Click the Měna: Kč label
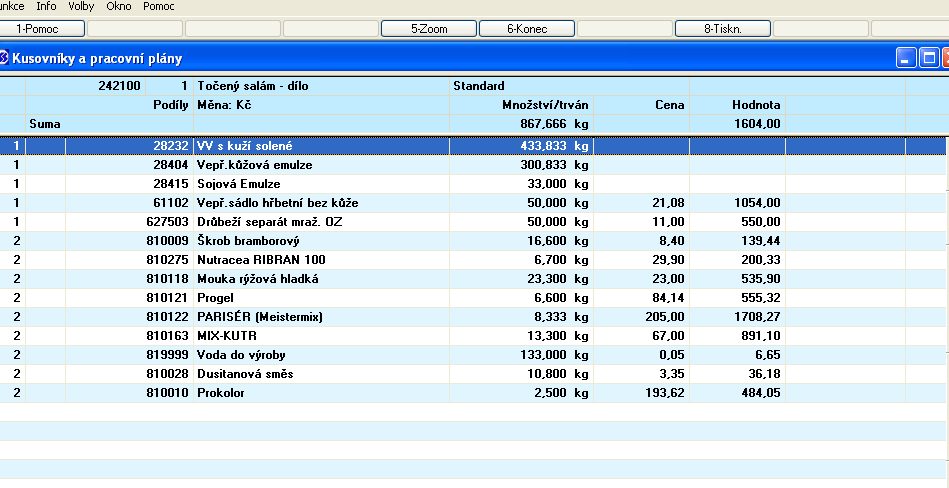Viewport: 949px width, 488px height. pyautogui.click(x=224, y=105)
